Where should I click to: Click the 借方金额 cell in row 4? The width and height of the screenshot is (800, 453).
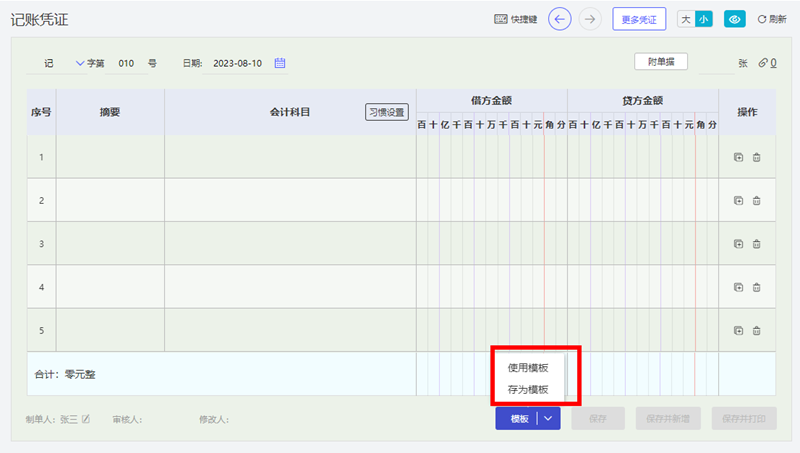point(492,287)
